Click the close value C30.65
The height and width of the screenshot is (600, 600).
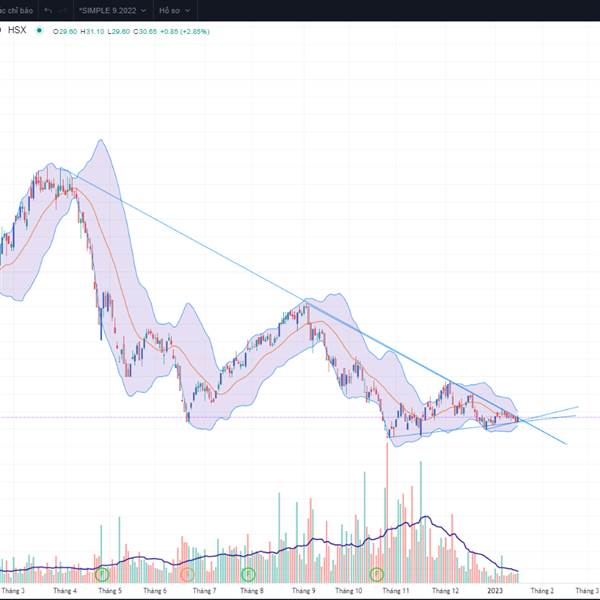click(145, 31)
